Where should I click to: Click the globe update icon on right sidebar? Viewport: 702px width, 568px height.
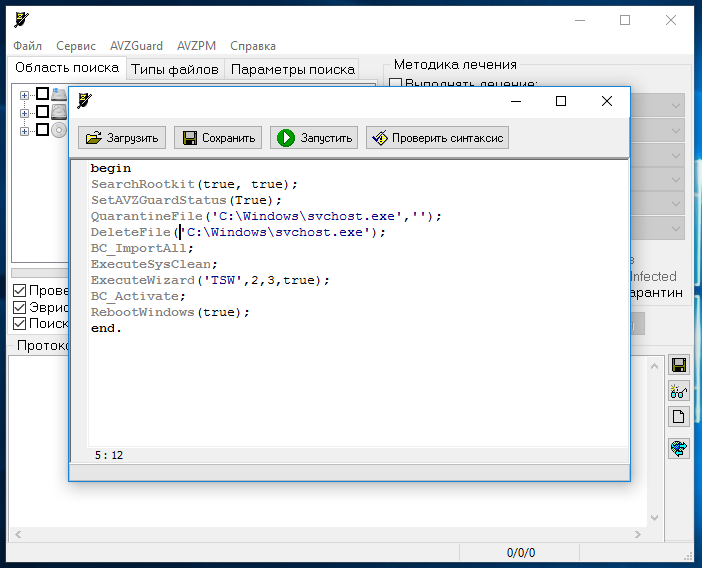click(x=679, y=448)
